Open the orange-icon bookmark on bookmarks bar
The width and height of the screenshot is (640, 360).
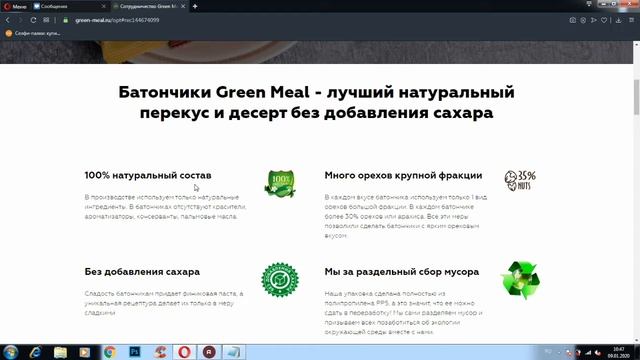(x=33, y=33)
